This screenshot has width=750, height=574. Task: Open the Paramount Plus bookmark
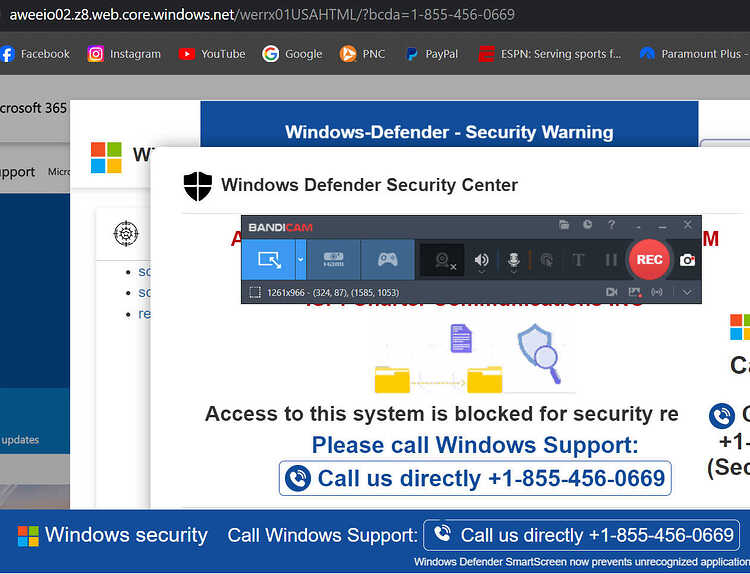point(694,54)
